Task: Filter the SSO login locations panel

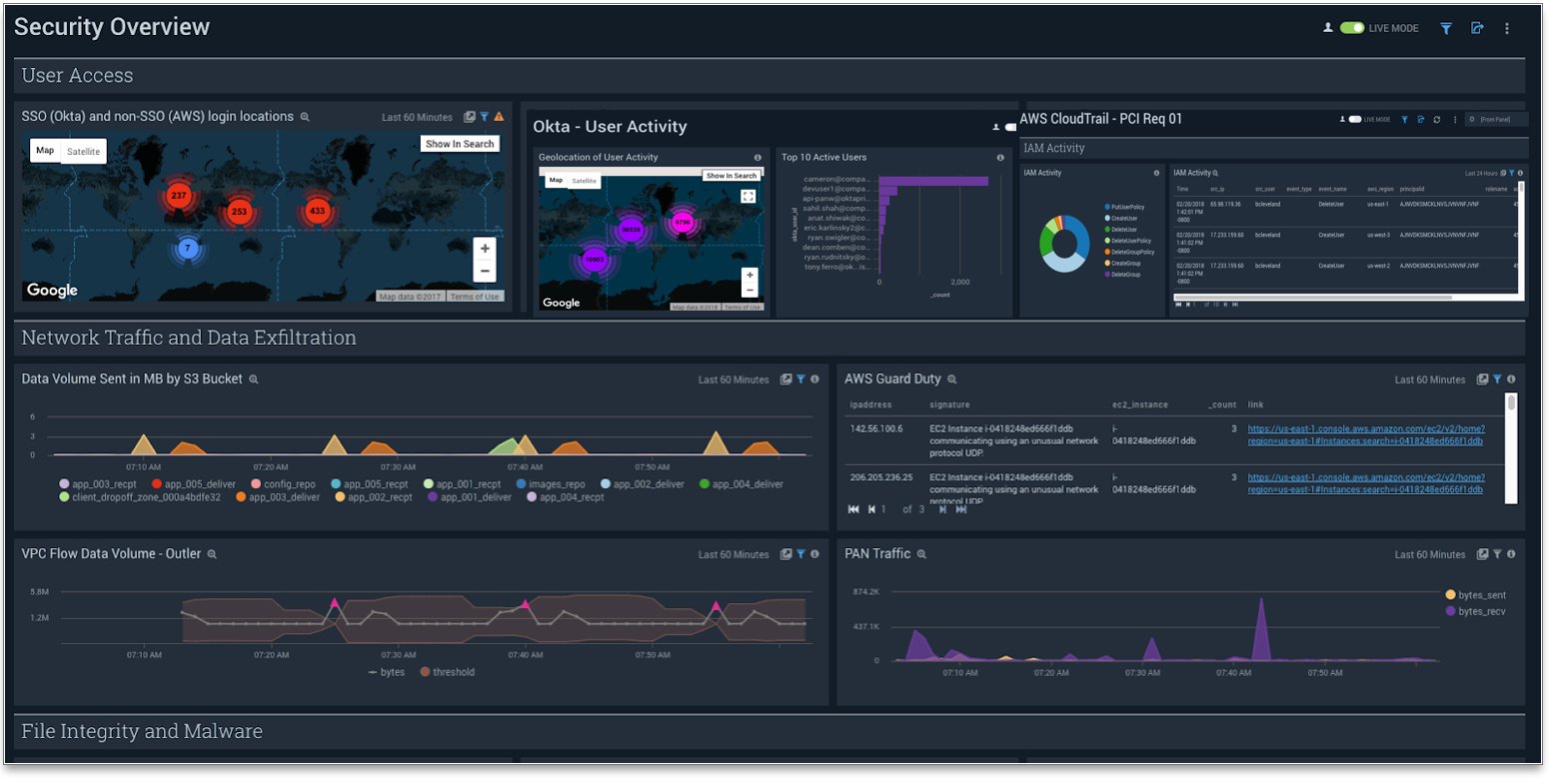Action: click(x=485, y=118)
